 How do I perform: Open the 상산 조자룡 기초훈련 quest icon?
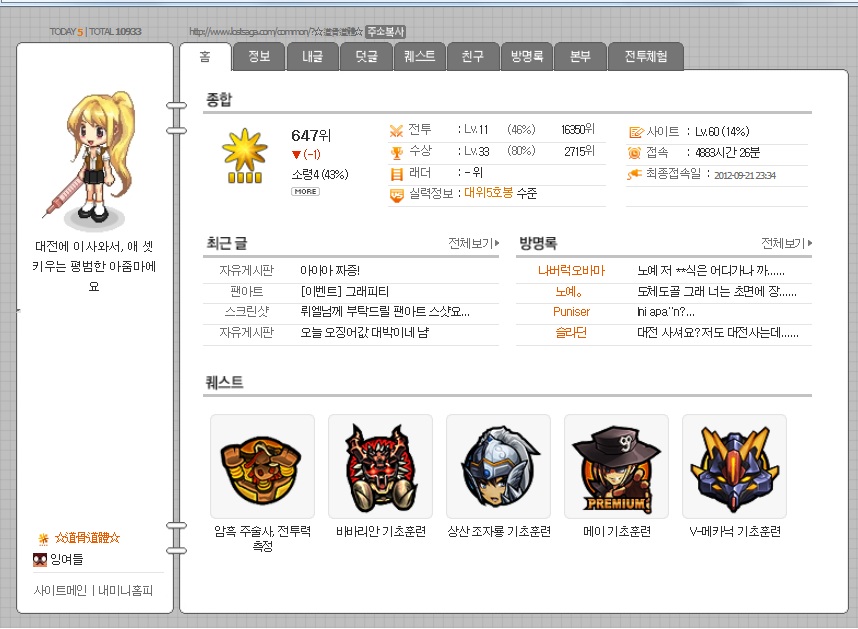[498, 466]
